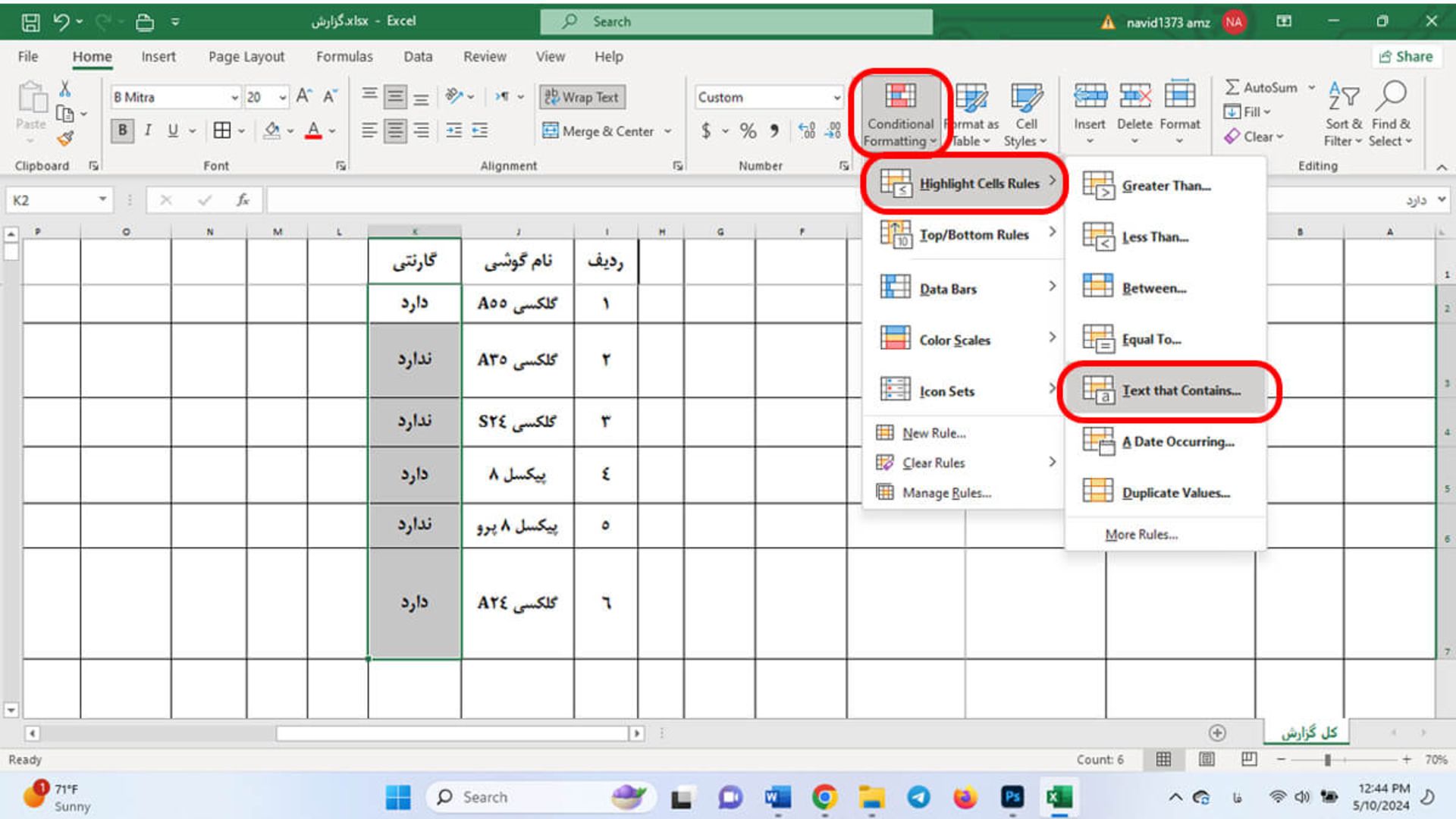Click the Fill Color bucket swatch
Viewport: 1456px width, 819px height.
pos(271,130)
